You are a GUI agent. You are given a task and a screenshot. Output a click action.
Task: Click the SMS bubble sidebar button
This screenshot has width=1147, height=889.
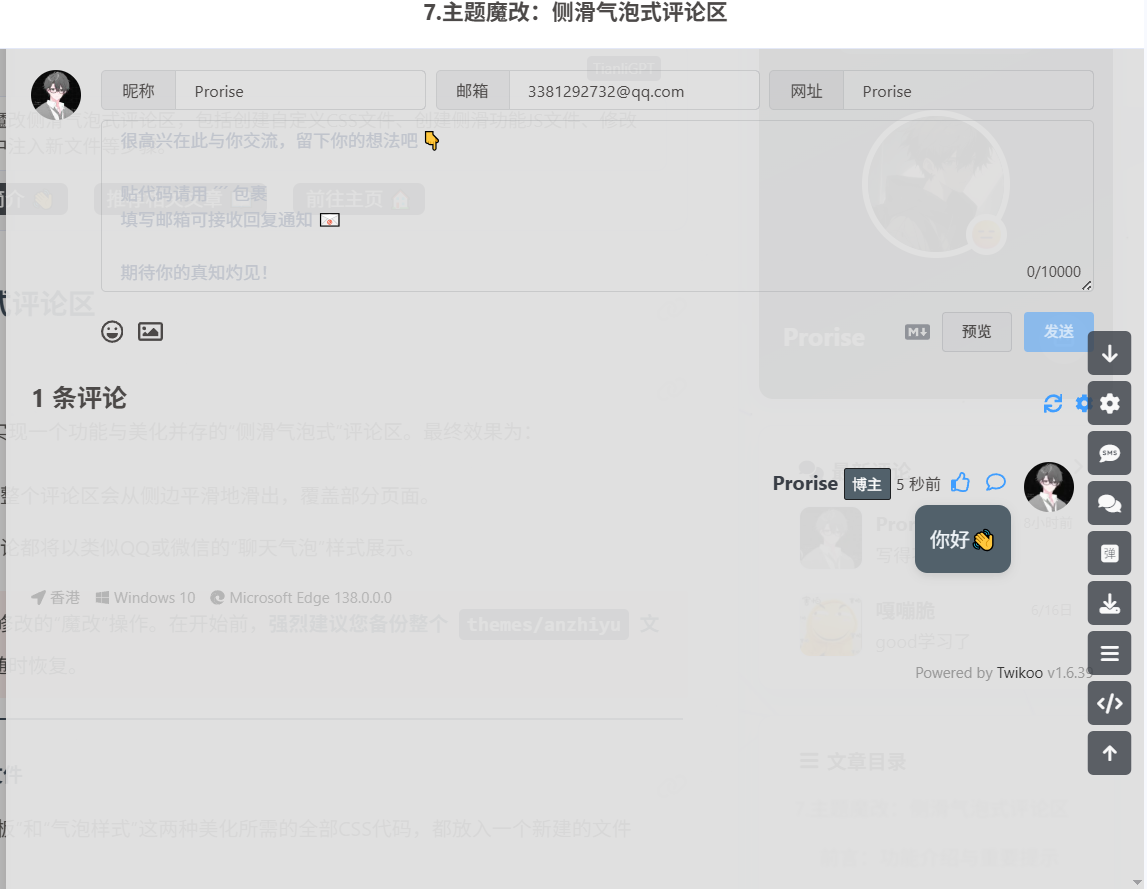pos(1109,453)
